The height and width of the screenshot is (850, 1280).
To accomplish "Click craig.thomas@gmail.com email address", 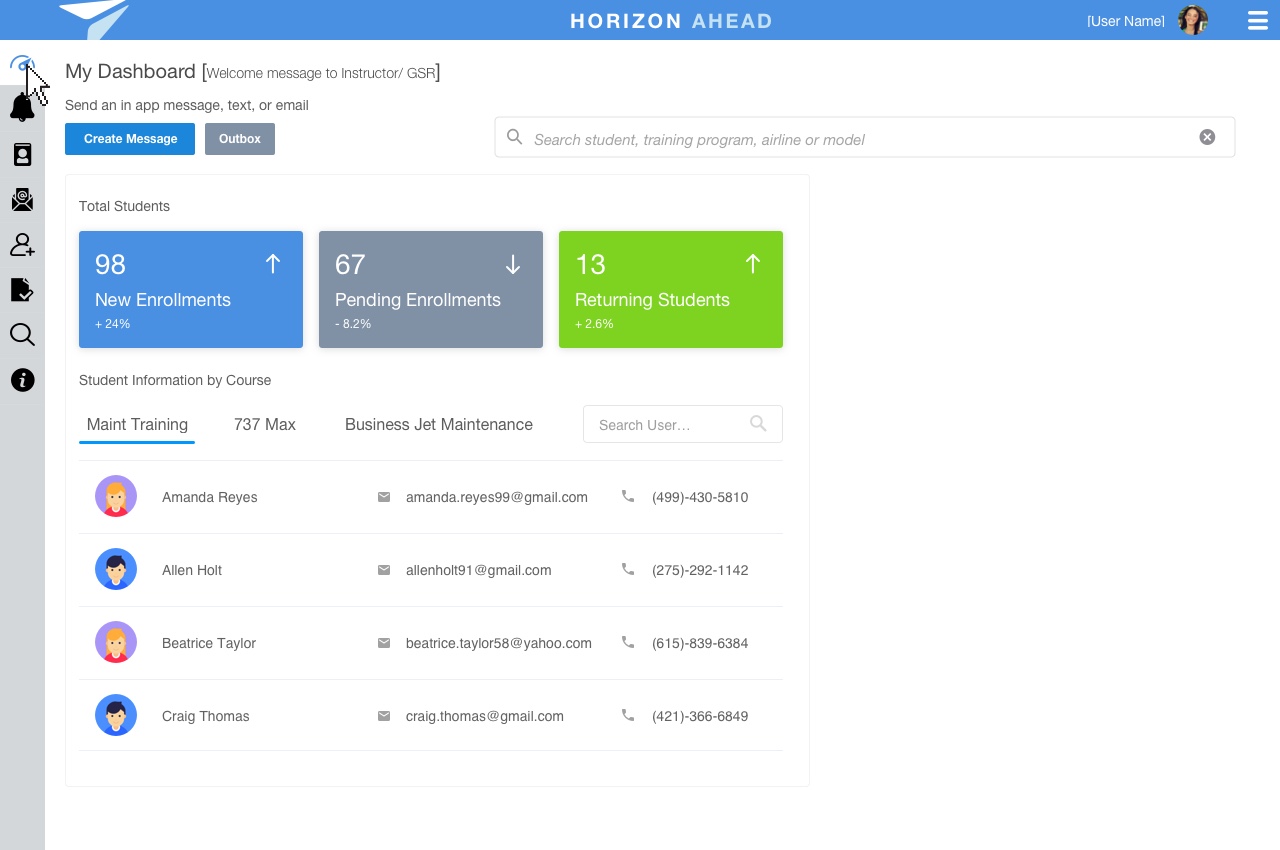I will [485, 716].
